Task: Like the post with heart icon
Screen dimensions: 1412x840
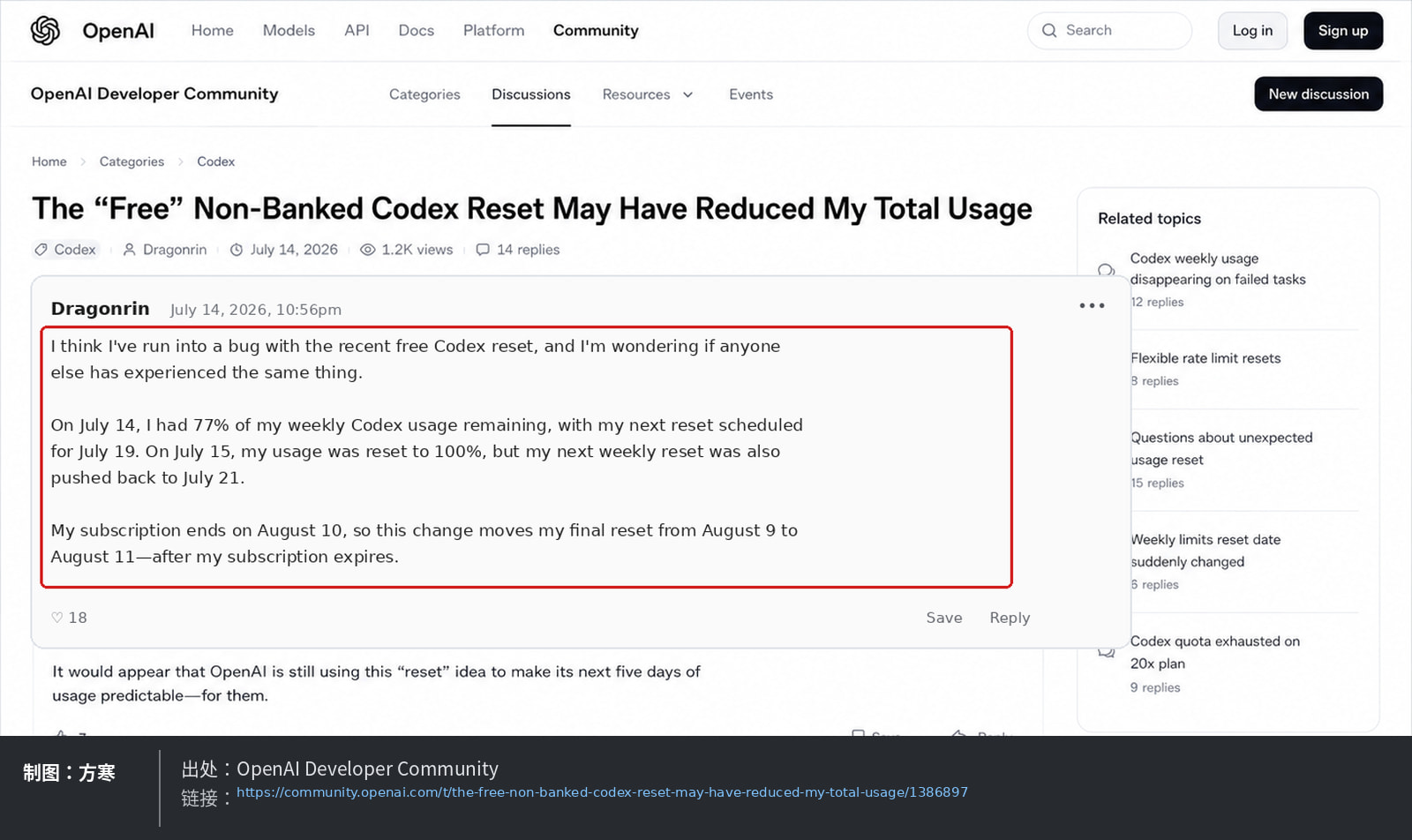Action: (x=57, y=618)
